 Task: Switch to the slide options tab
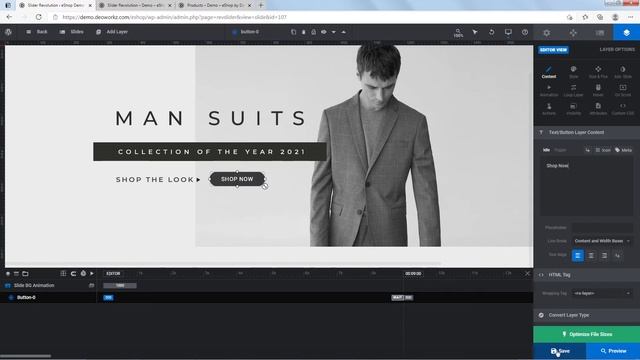pos(600,33)
